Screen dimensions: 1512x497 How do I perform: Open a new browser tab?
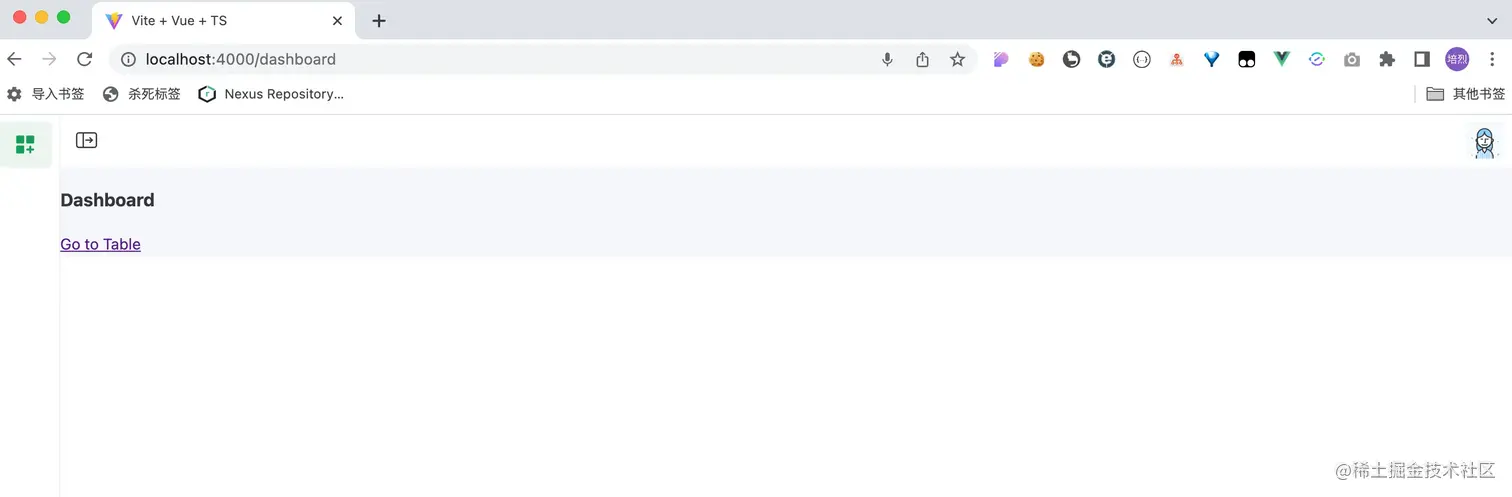pyautogui.click(x=379, y=21)
